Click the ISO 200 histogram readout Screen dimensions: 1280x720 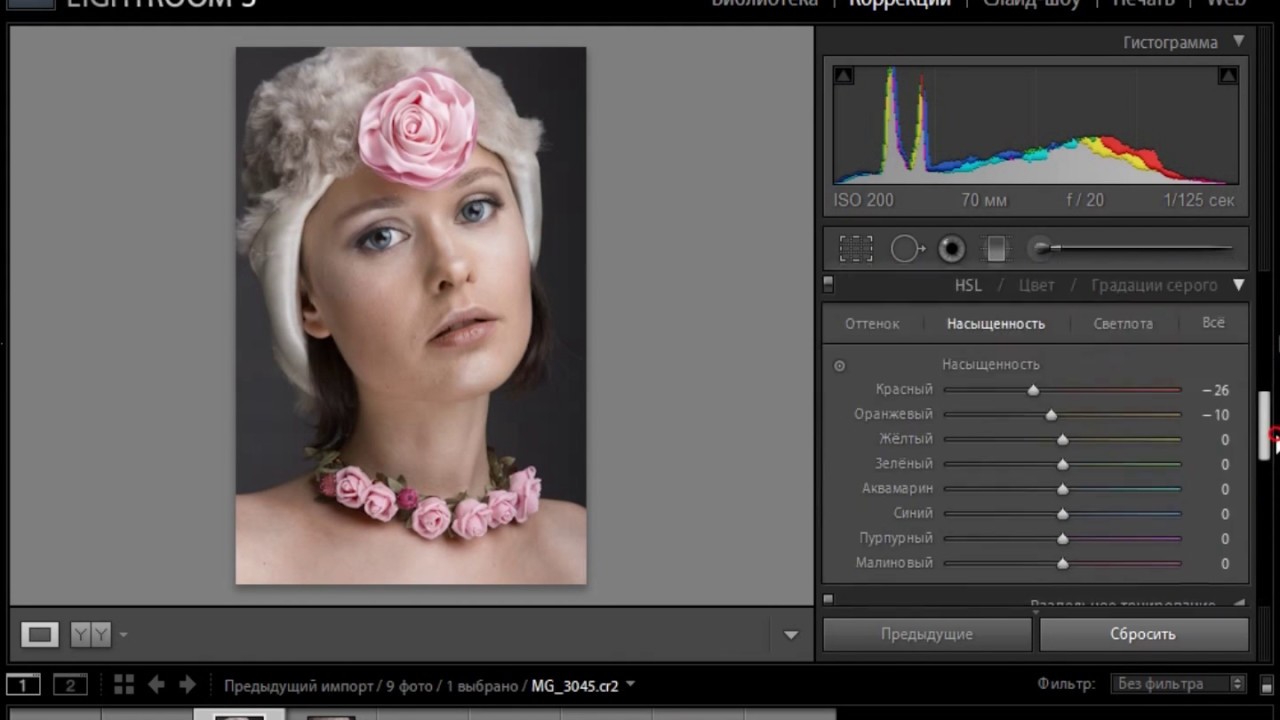pyautogui.click(x=864, y=200)
